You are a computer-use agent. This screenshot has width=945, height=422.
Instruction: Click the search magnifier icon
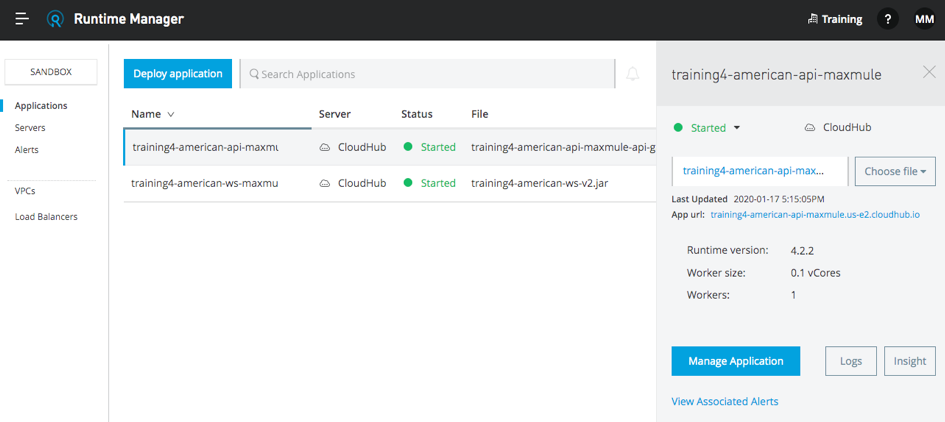(x=254, y=74)
